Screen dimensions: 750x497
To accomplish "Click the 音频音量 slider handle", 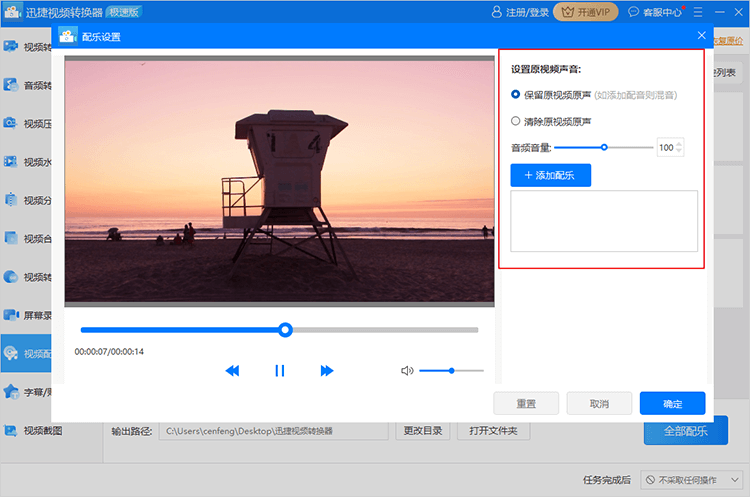I will coord(604,147).
